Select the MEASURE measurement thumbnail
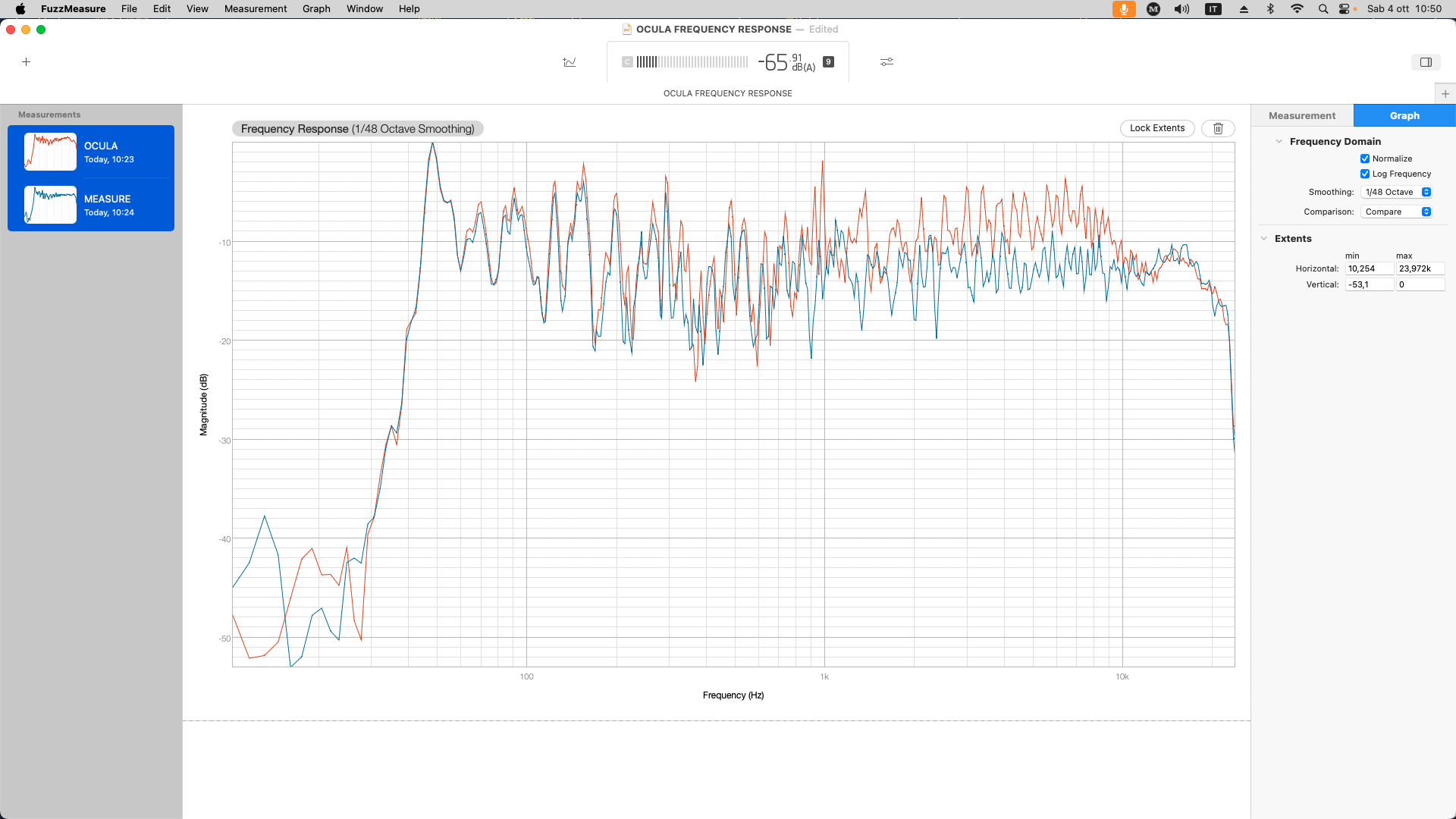This screenshot has height=819, width=1456. point(50,205)
